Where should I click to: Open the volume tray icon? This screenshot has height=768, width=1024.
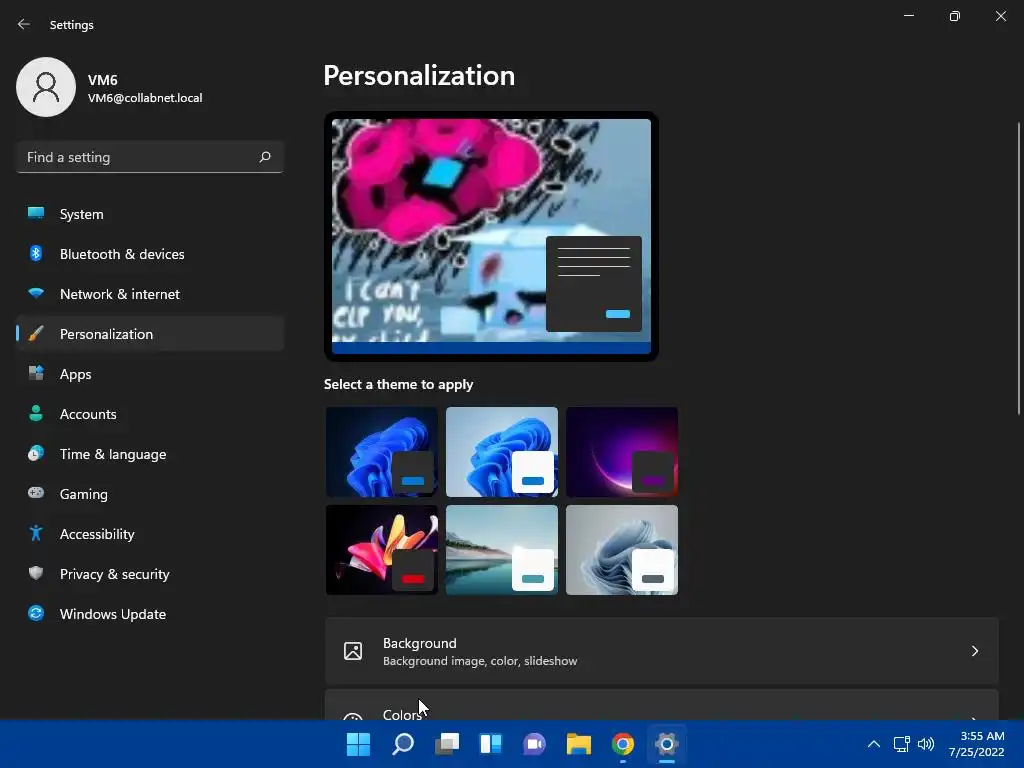click(x=925, y=744)
